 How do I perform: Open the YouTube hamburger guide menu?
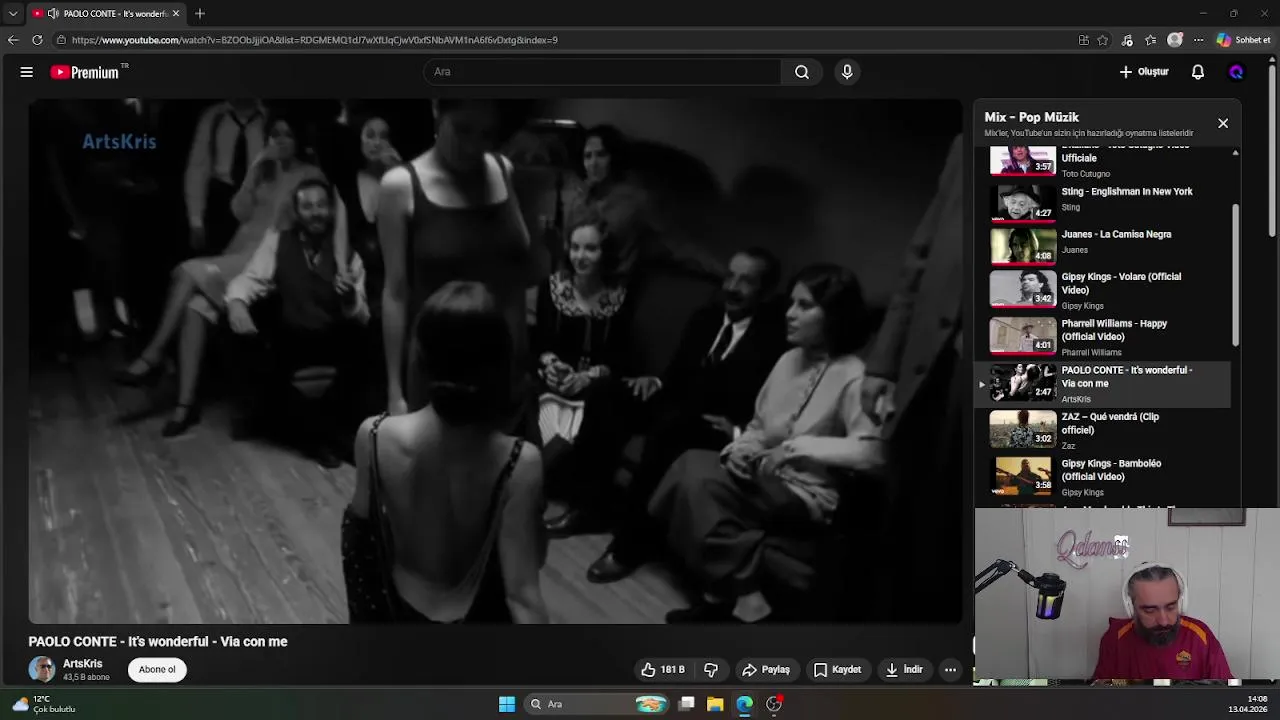point(27,72)
